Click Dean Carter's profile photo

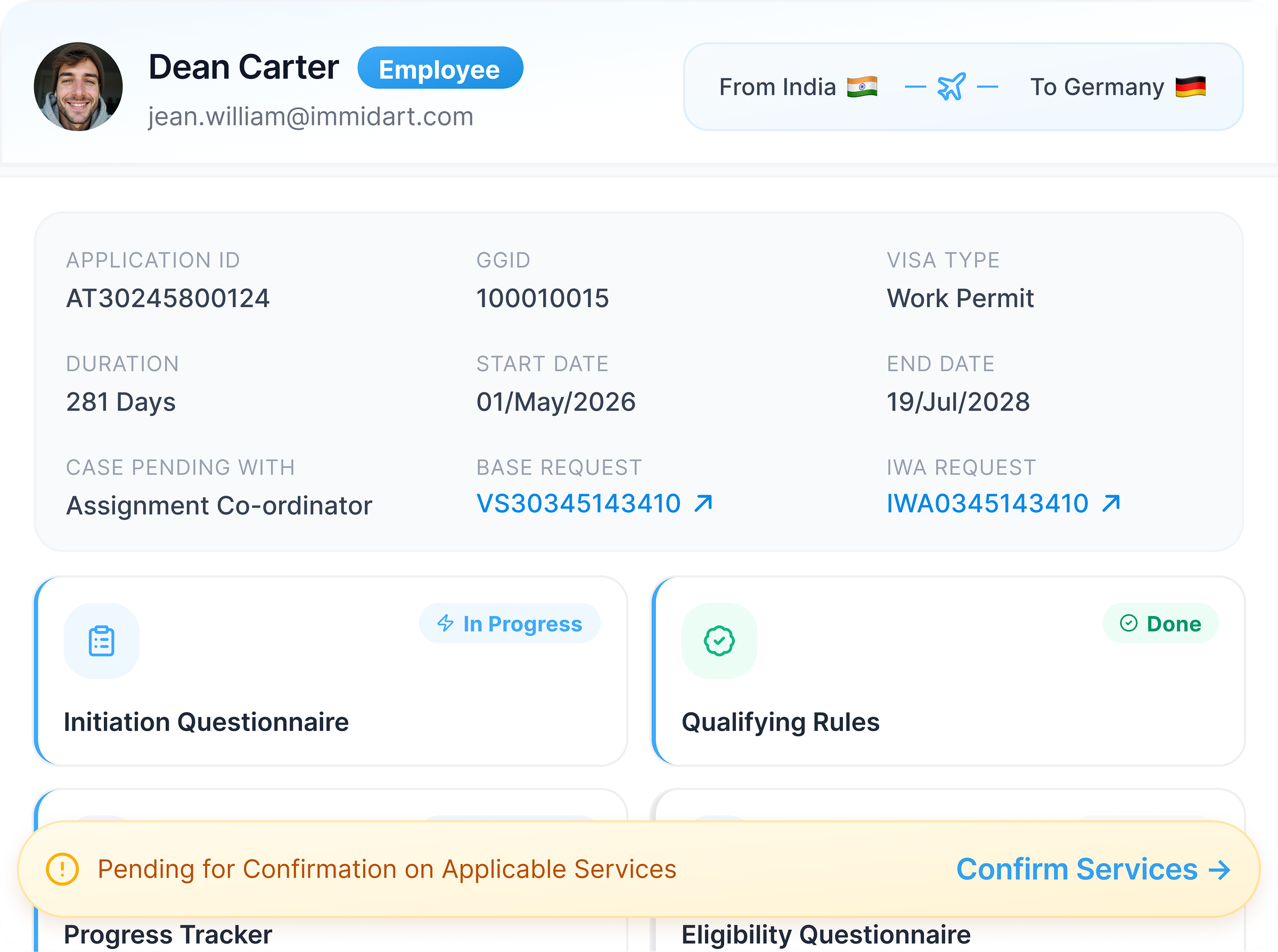pos(78,86)
